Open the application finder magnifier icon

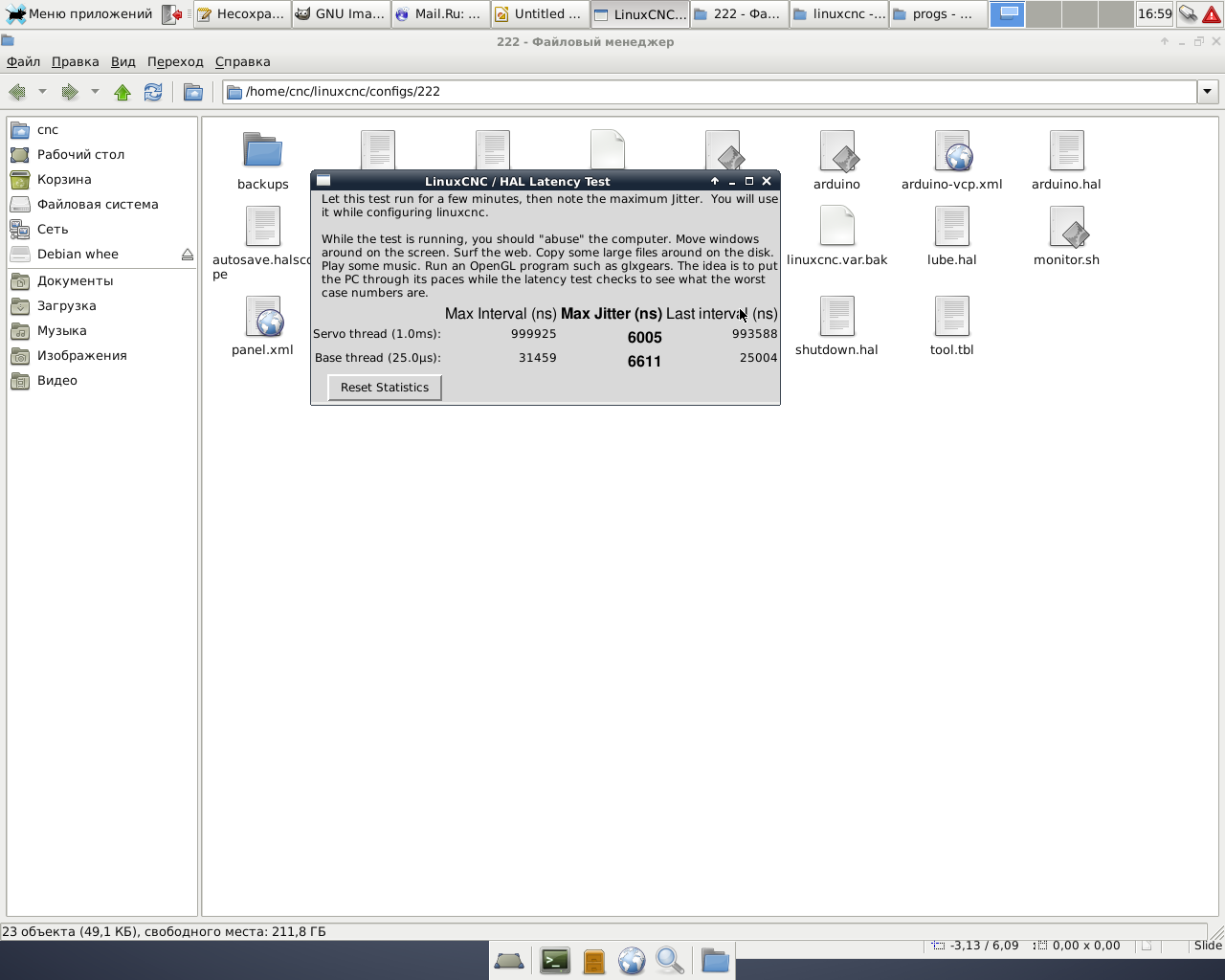(x=670, y=961)
